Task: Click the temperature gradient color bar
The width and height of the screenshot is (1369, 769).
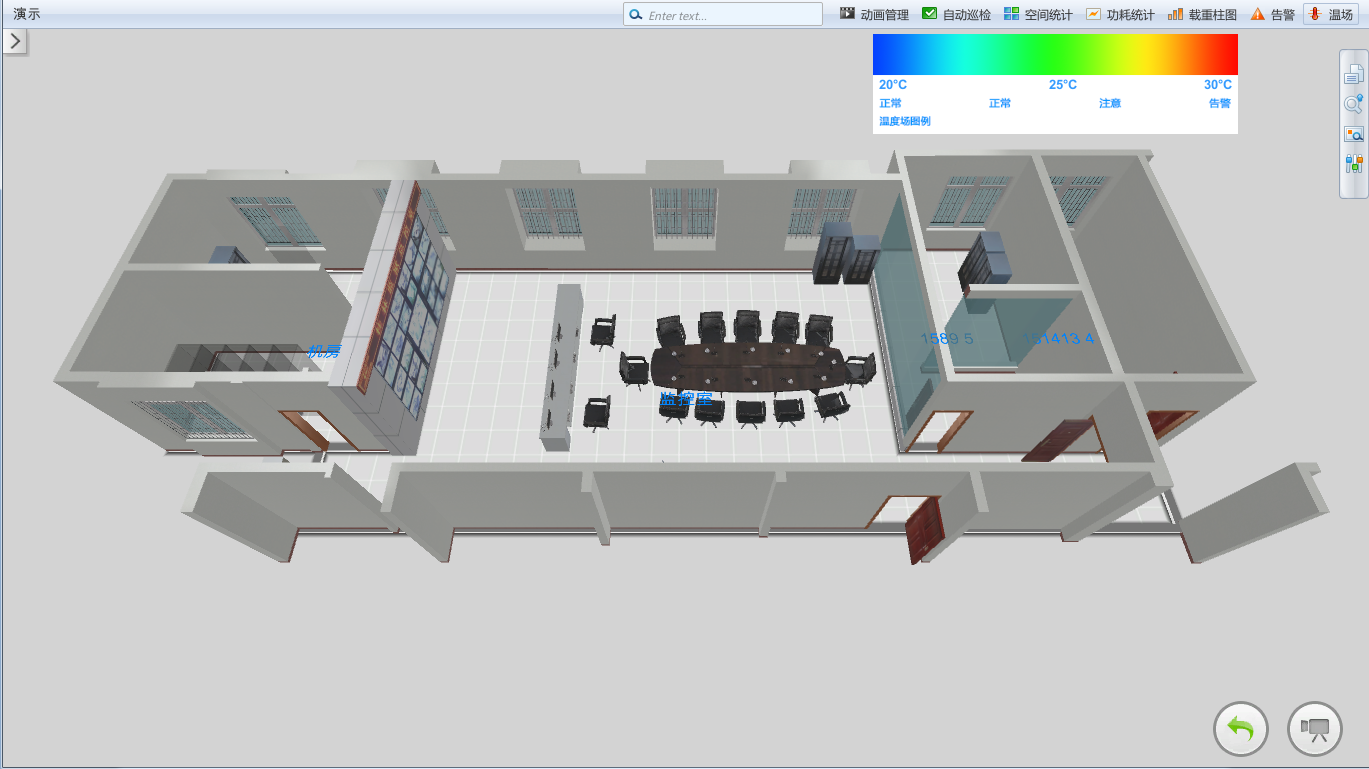Action: (1054, 54)
